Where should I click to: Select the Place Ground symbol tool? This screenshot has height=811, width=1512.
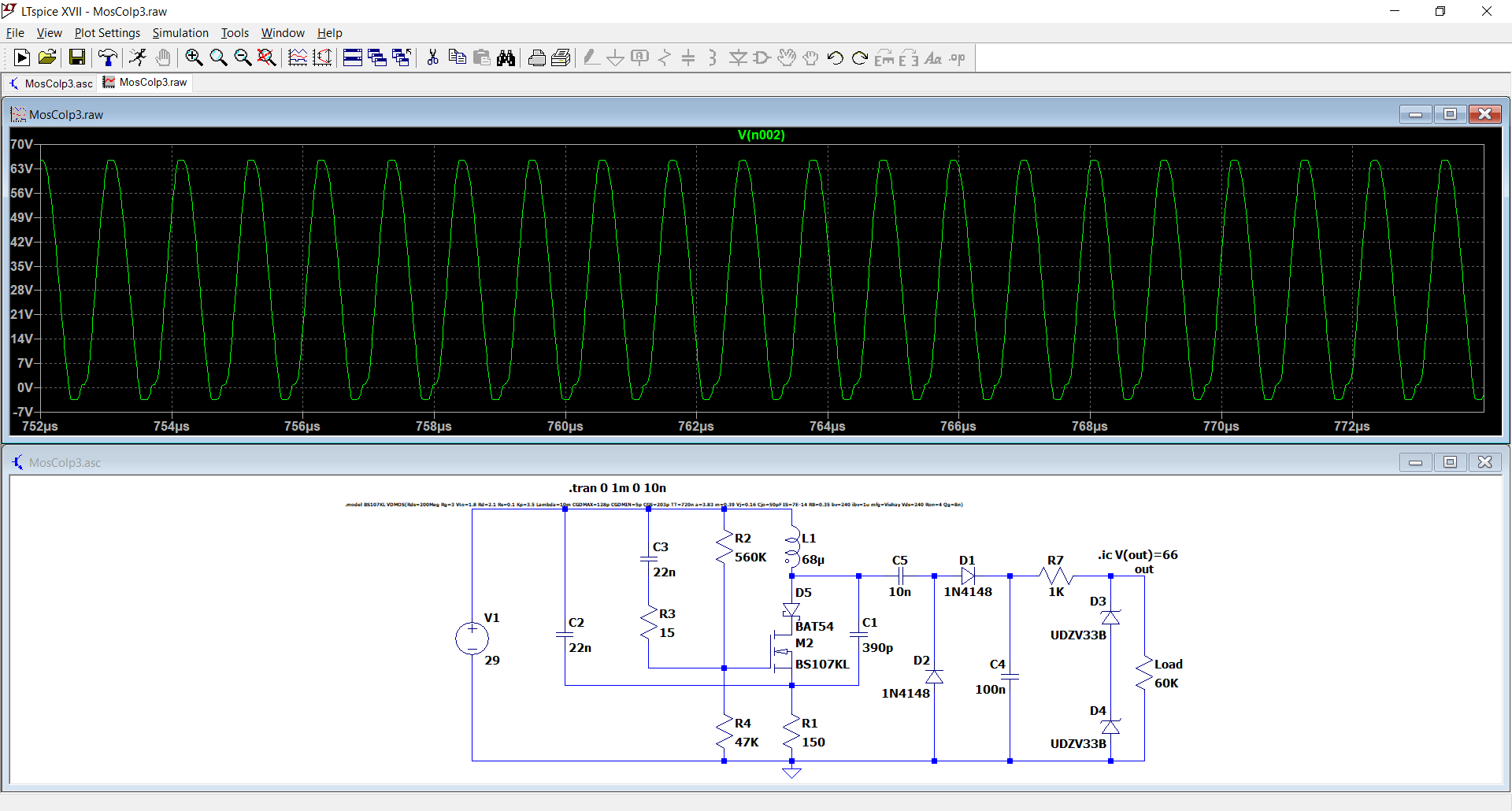tap(616, 57)
